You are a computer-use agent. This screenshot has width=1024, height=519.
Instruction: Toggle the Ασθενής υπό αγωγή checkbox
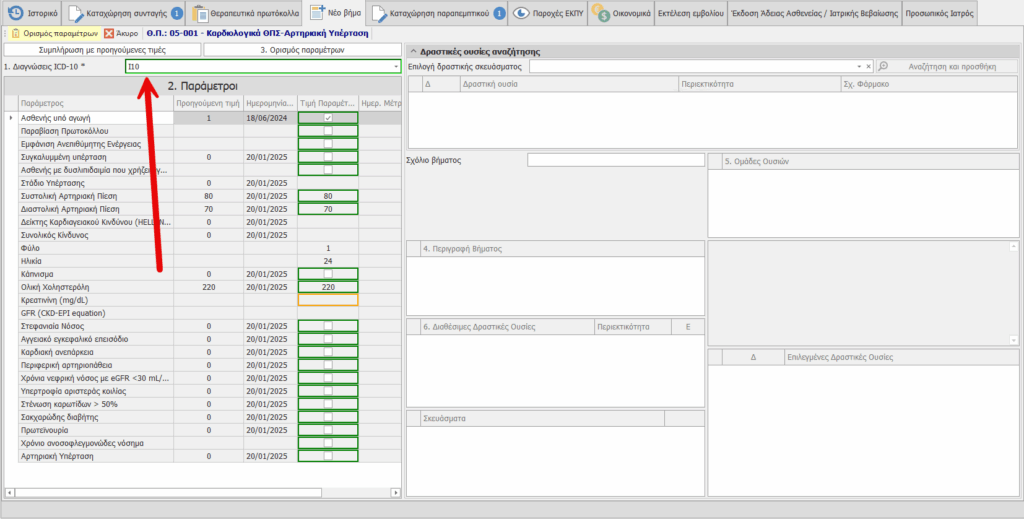(328, 118)
